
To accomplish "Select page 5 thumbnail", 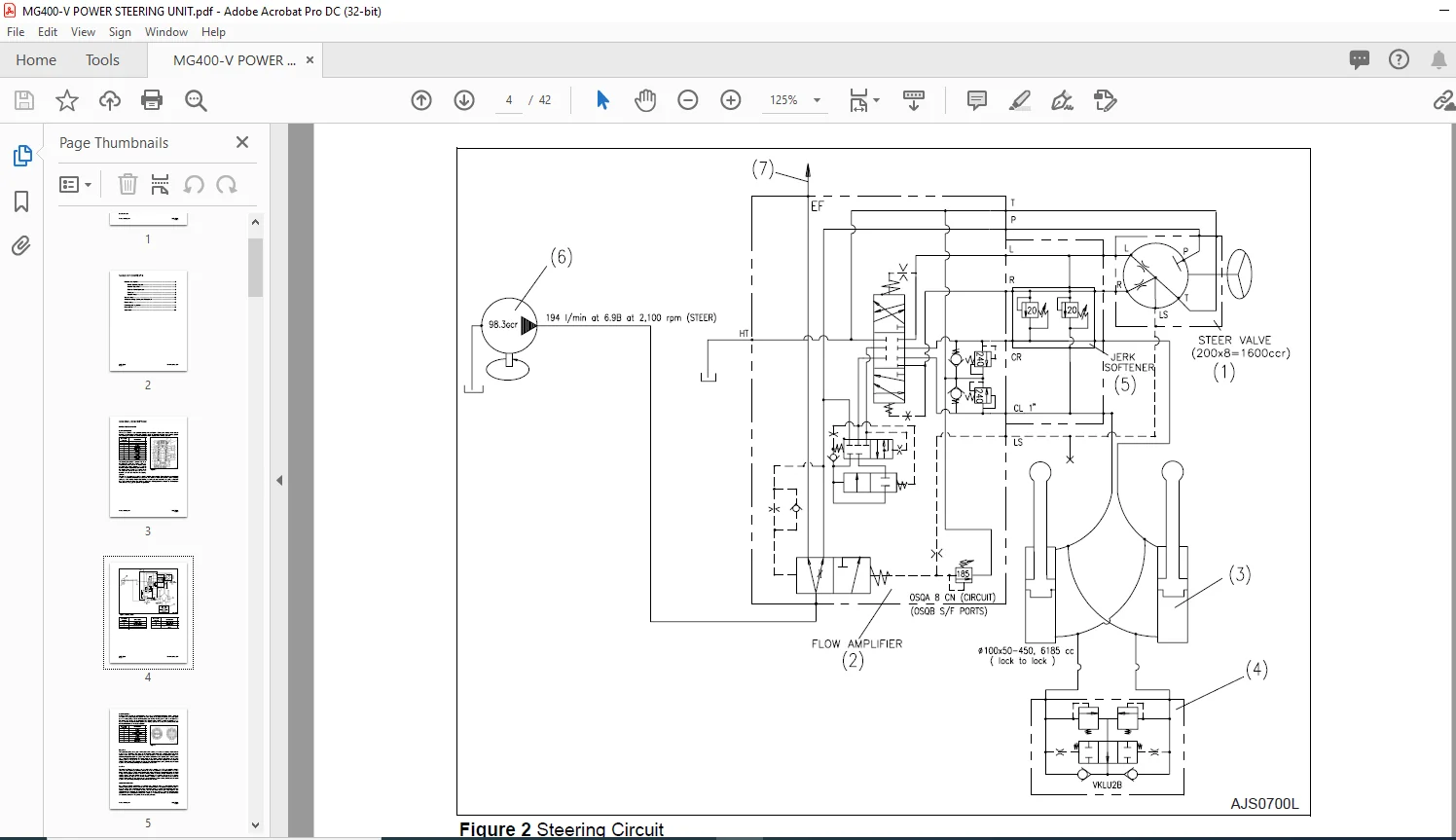I will [148, 759].
